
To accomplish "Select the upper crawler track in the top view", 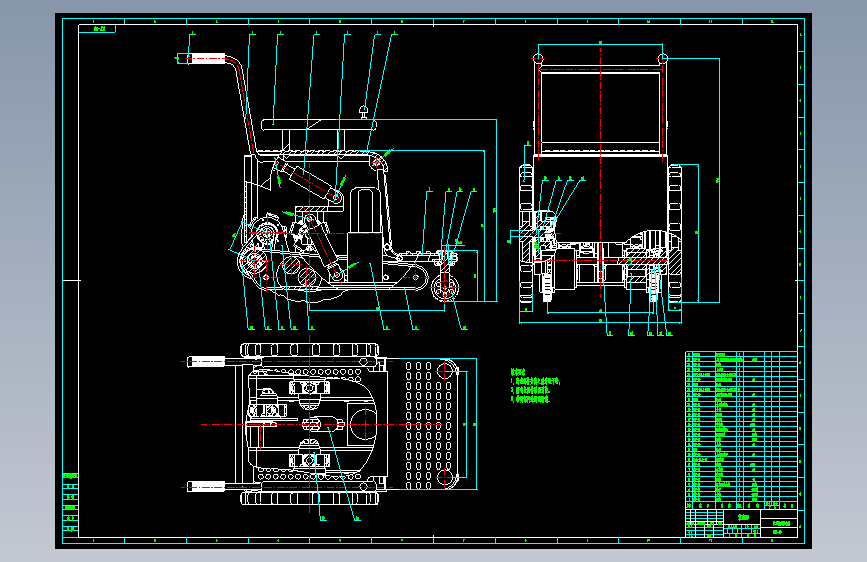I will 310,350.
